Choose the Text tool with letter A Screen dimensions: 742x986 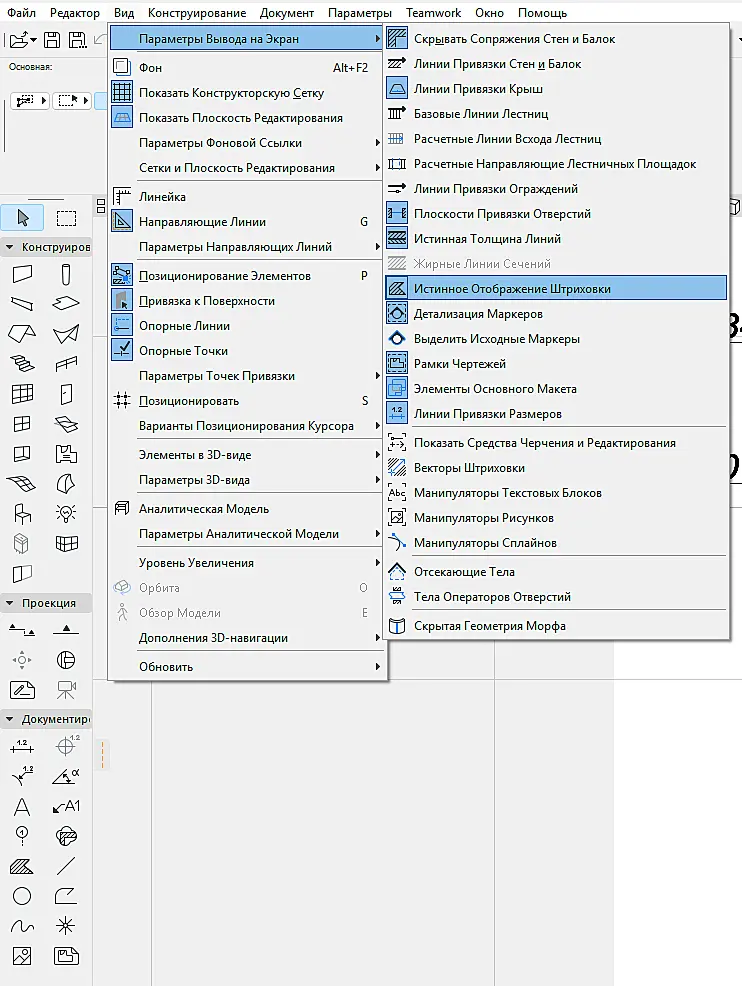click(x=22, y=807)
